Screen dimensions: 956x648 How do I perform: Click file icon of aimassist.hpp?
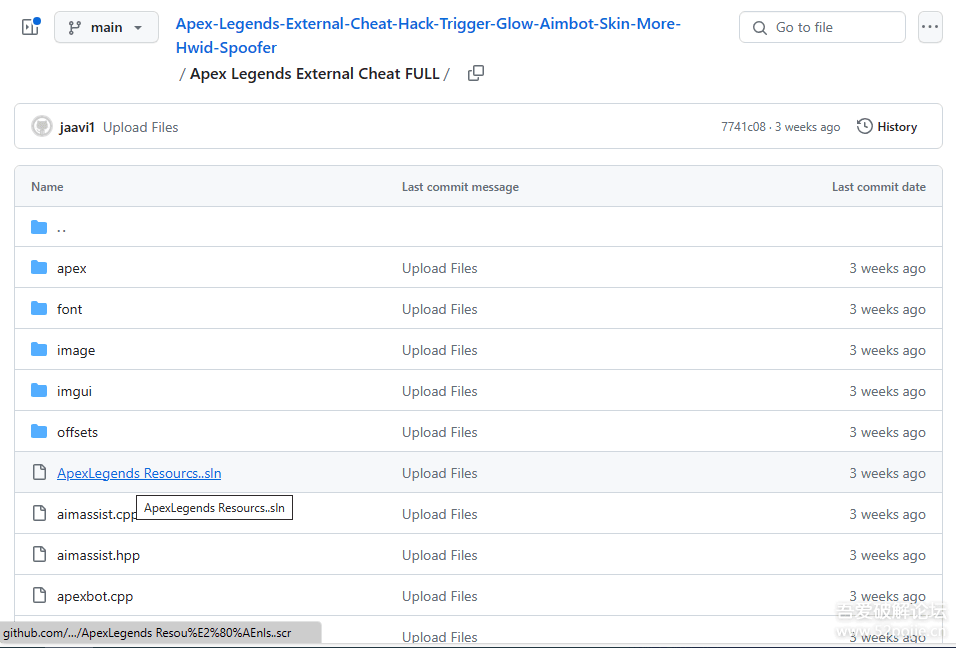(39, 554)
